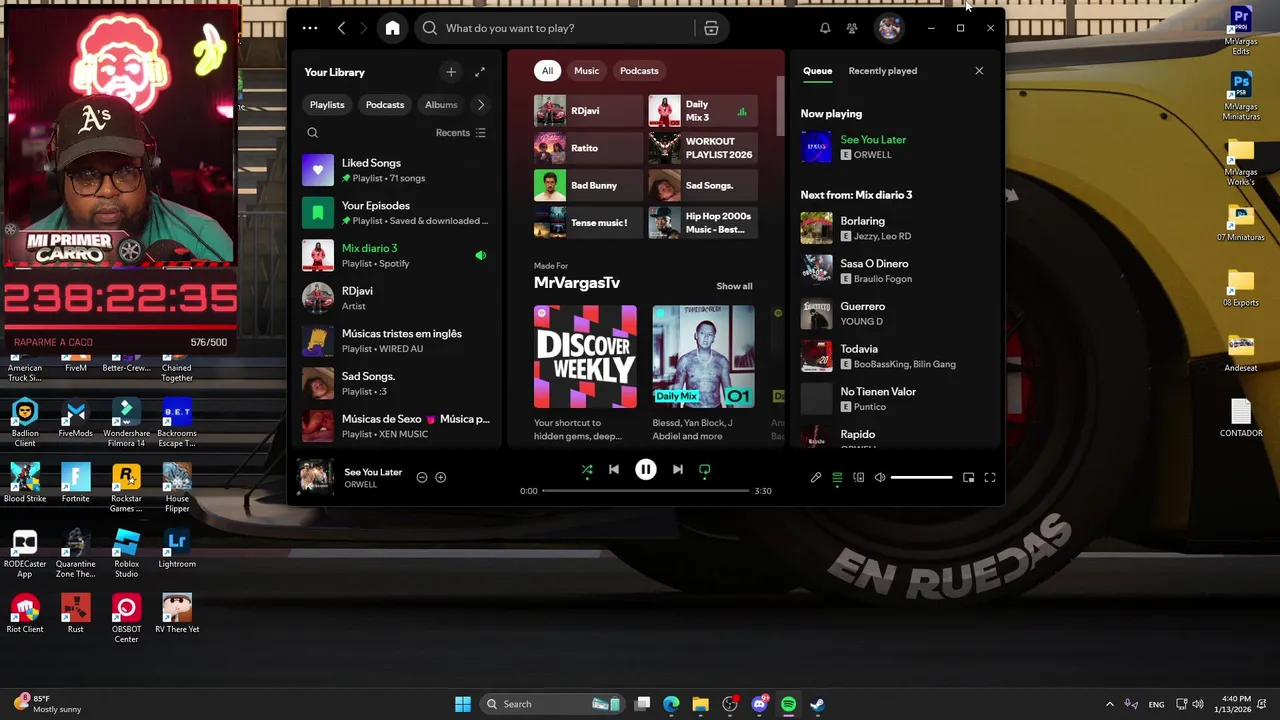Show hidden system tray icons
Viewport: 1280px width, 720px height.
click(x=1109, y=704)
